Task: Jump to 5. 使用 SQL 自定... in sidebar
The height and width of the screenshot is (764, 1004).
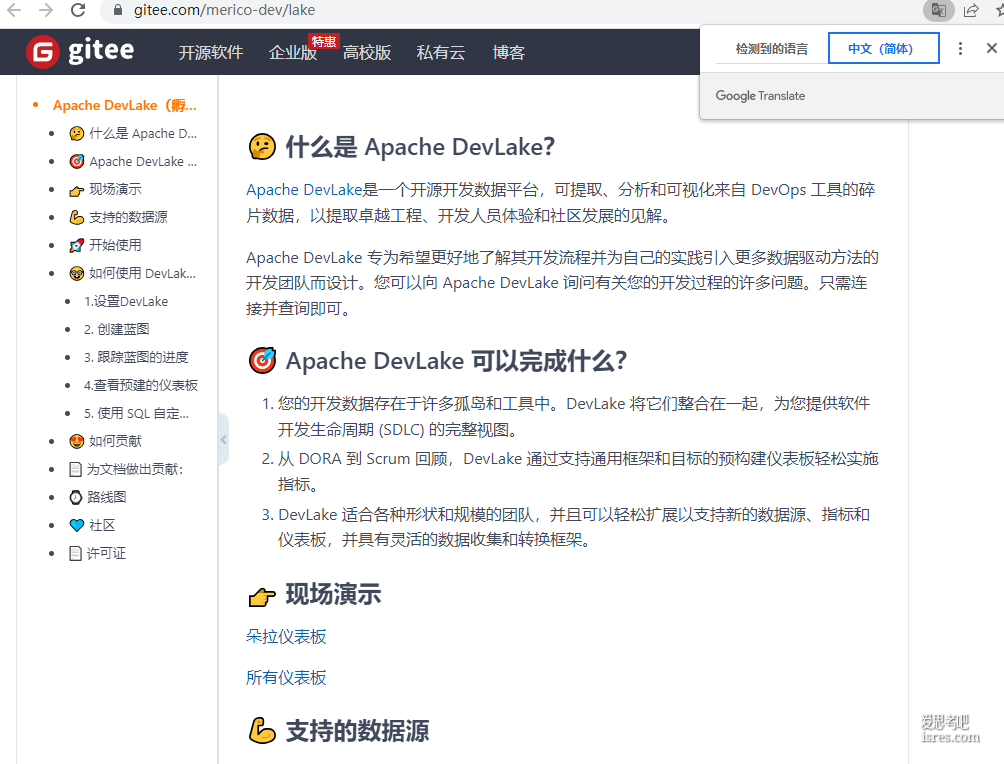Action: pos(136,413)
